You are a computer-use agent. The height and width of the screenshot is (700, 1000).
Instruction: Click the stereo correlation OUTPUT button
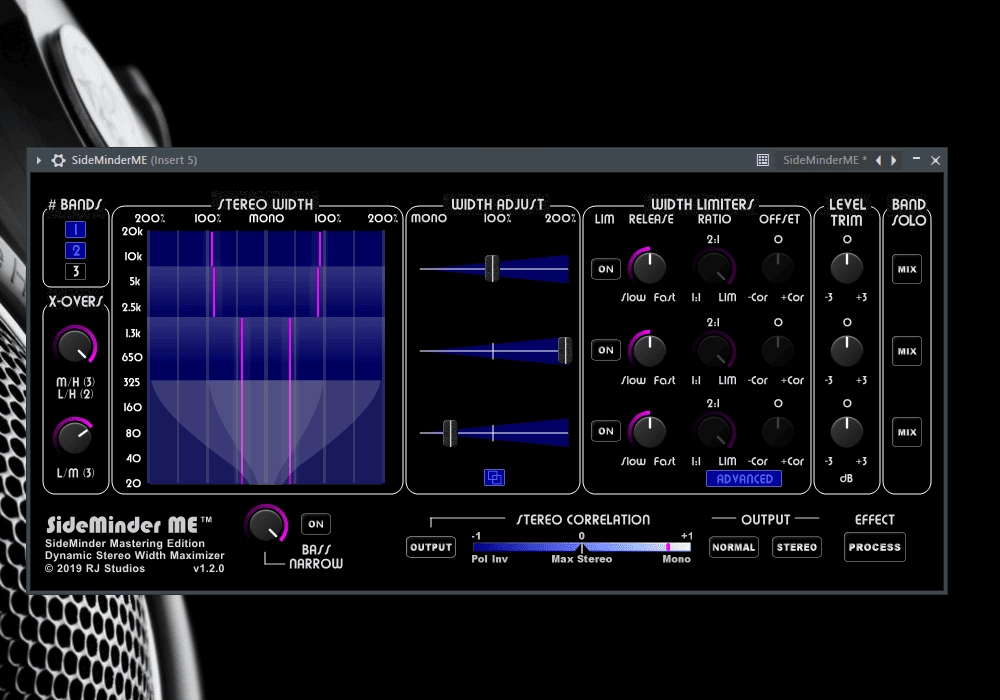(x=431, y=547)
